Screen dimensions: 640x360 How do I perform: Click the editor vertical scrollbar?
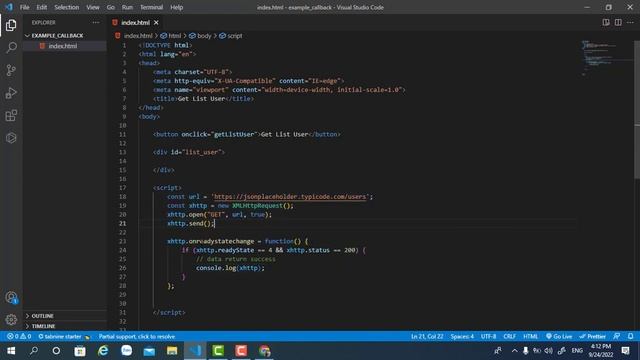coord(637,110)
